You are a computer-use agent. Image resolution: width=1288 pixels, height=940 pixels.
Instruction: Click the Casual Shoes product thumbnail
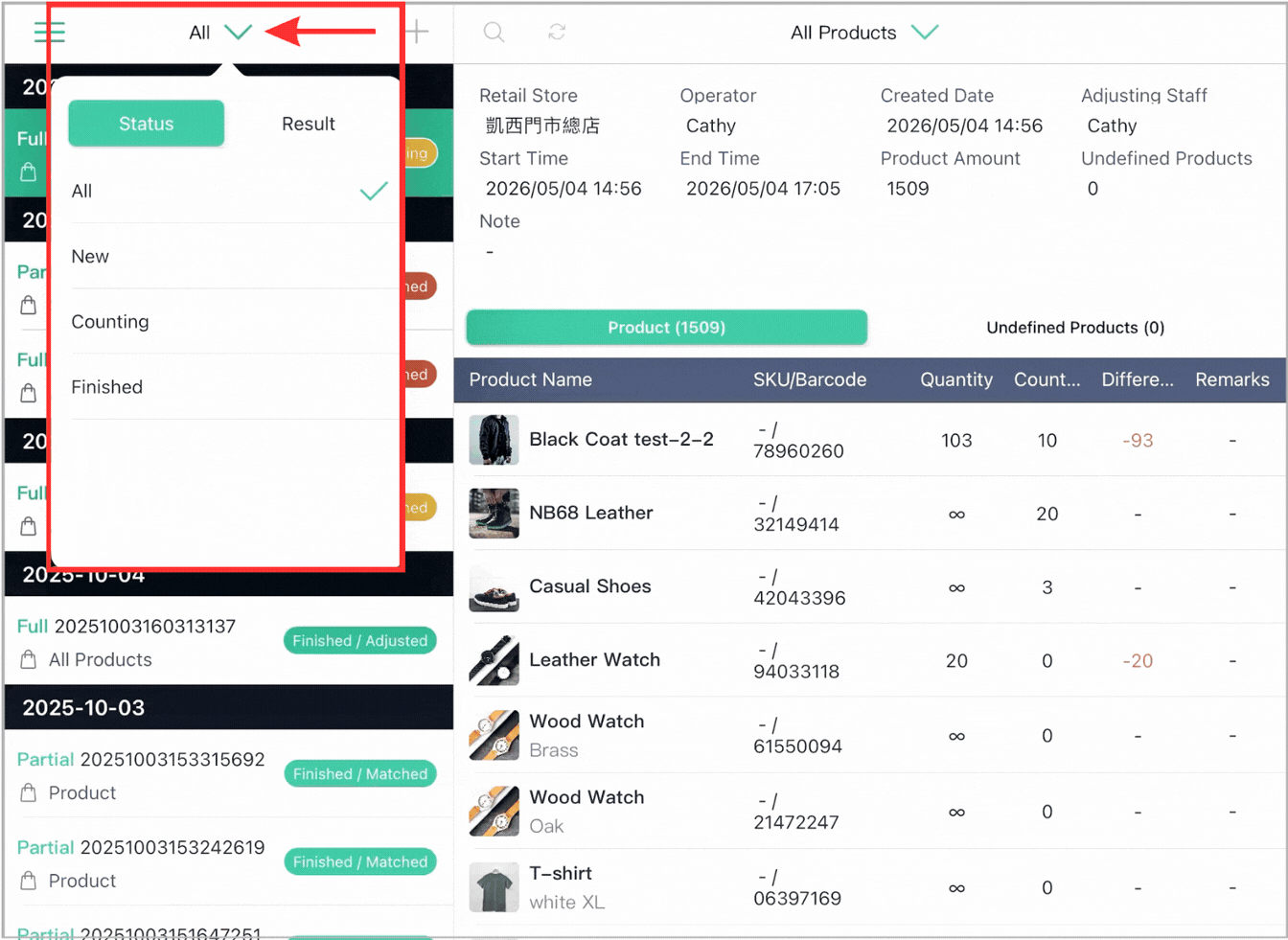tap(494, 587)
